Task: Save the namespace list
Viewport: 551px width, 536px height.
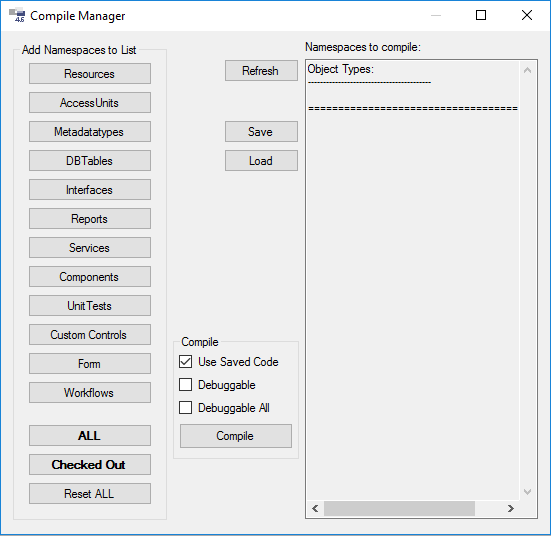Action: click(261, 131)
